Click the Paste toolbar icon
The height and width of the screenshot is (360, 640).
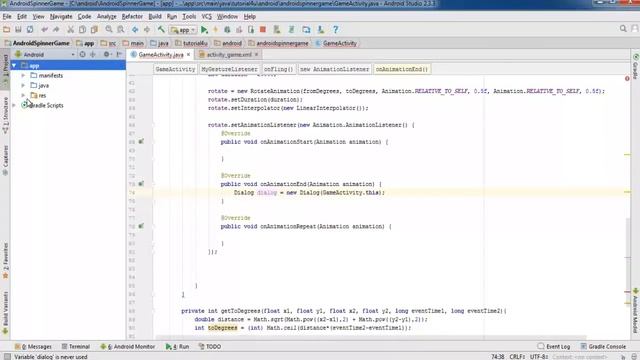pyautogui.click(x=94, y=29)
